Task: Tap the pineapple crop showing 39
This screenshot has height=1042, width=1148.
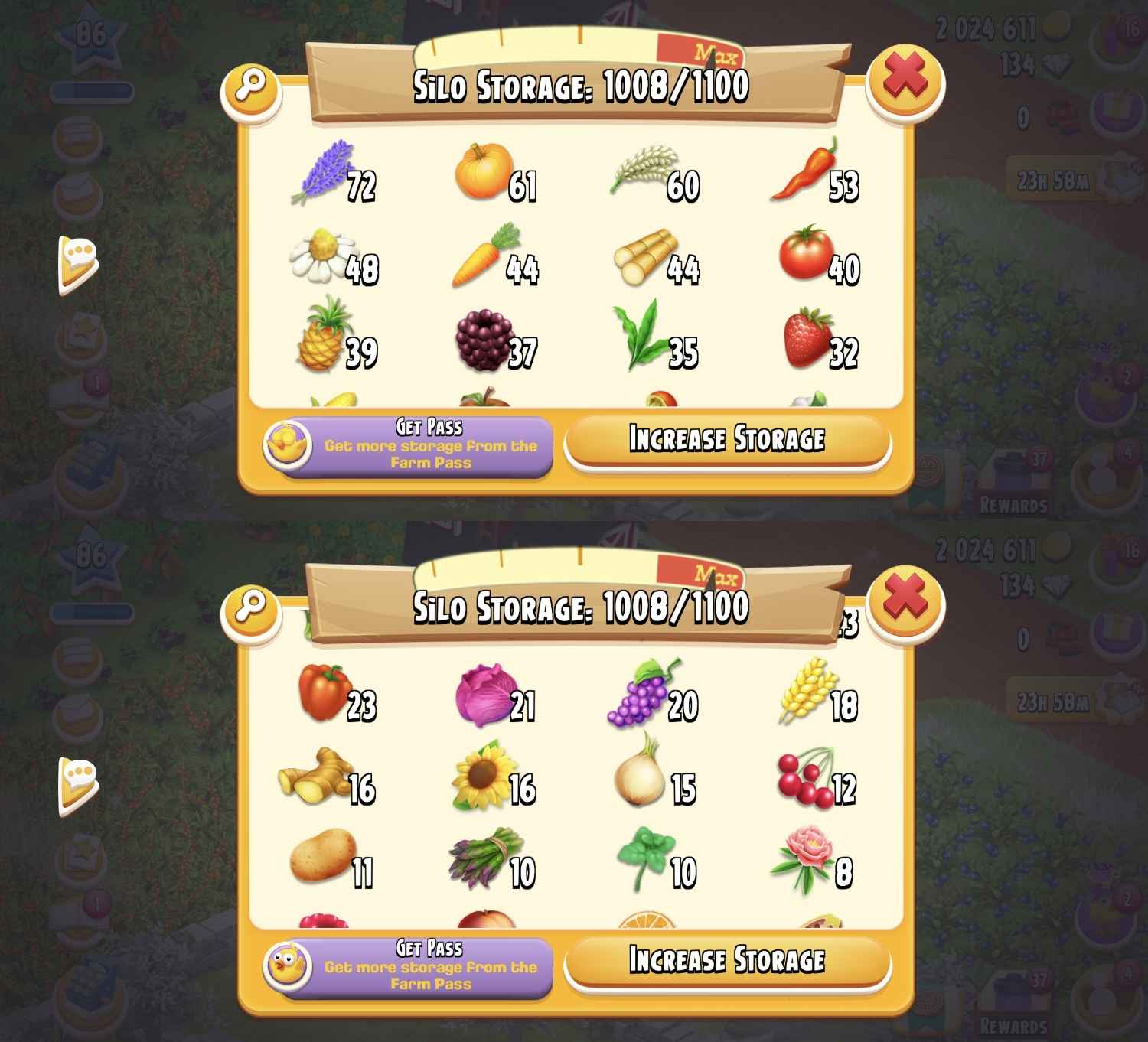Action: coord(337,335)
